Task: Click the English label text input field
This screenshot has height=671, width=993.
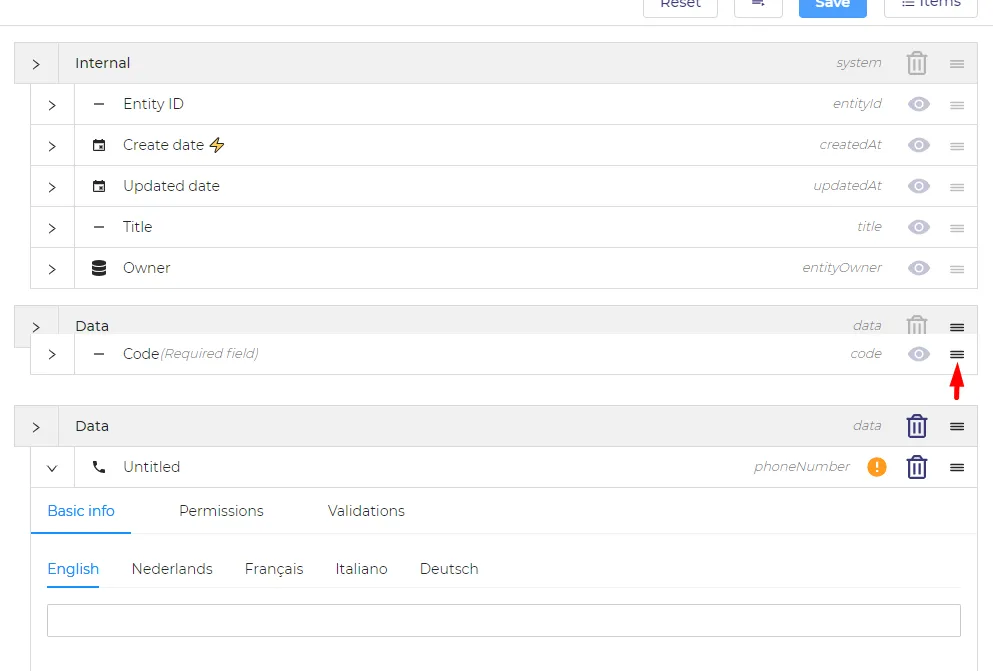Action: click(x=503, y=620)
